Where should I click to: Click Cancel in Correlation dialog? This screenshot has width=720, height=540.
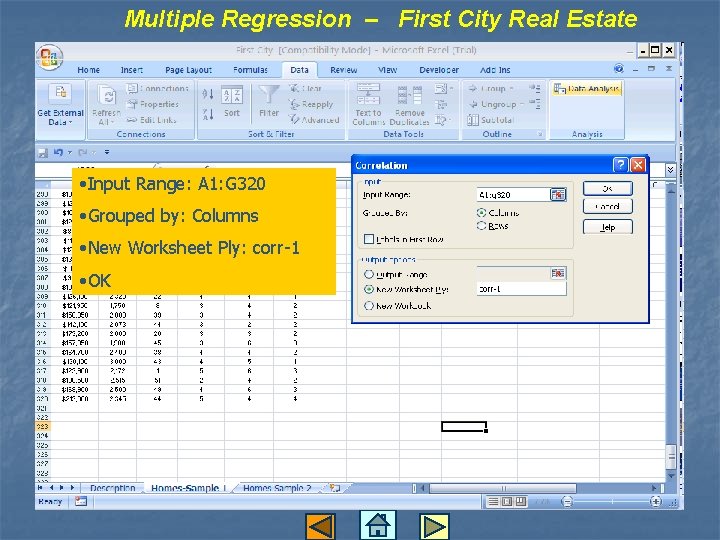coord(608,206)
